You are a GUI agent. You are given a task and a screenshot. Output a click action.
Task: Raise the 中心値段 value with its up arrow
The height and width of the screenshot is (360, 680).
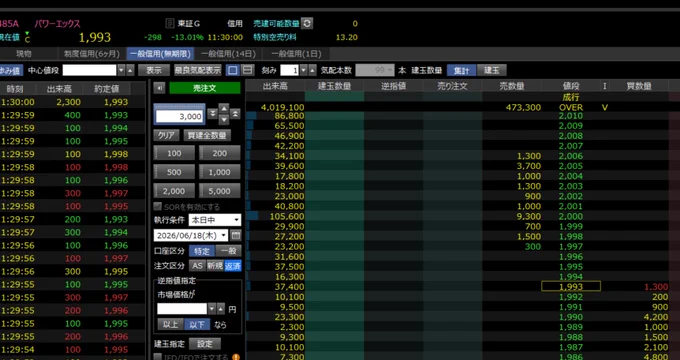point(130,70)
